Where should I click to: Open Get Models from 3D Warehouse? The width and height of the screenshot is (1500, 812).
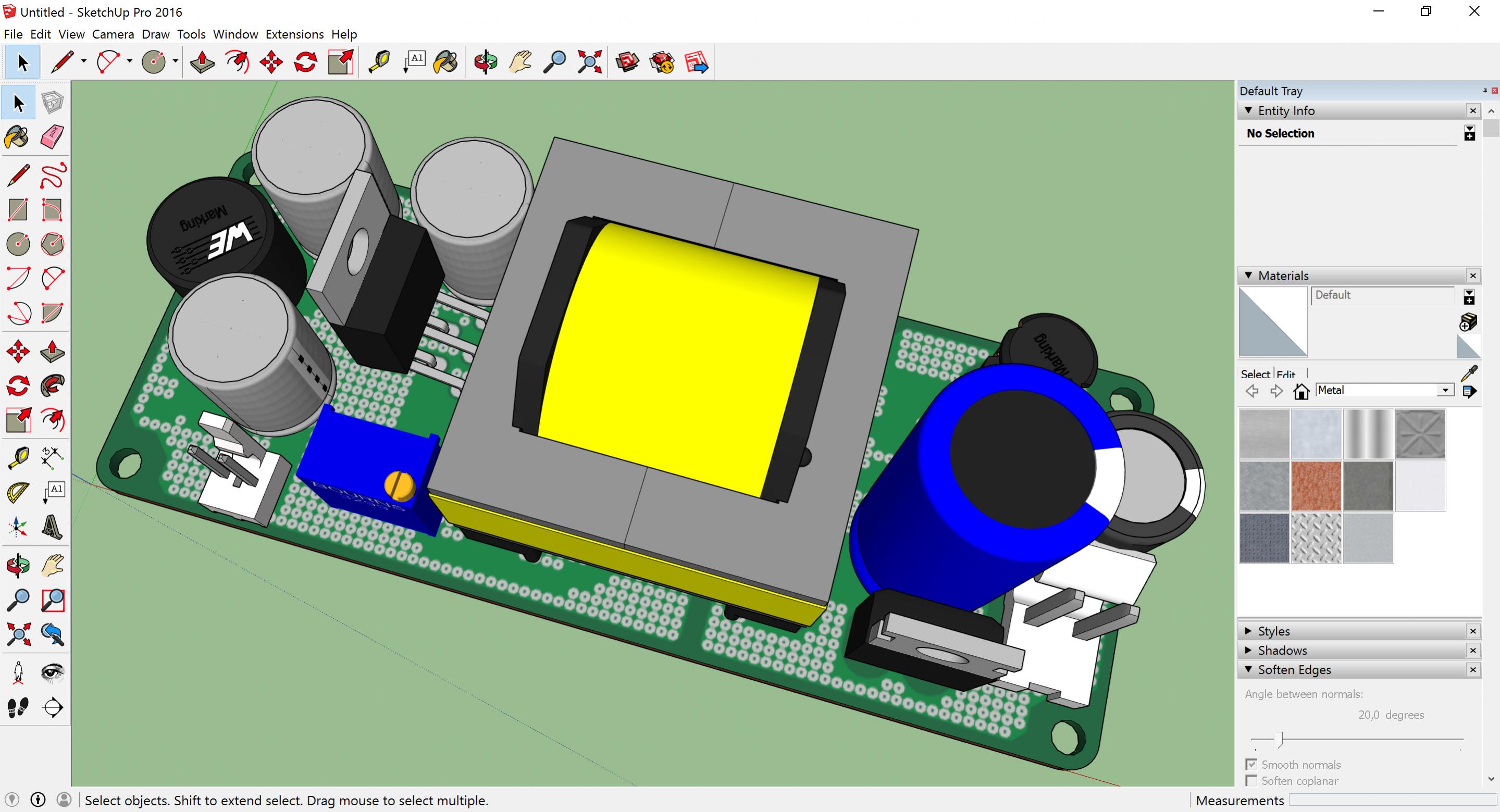[x=628, y=61]
